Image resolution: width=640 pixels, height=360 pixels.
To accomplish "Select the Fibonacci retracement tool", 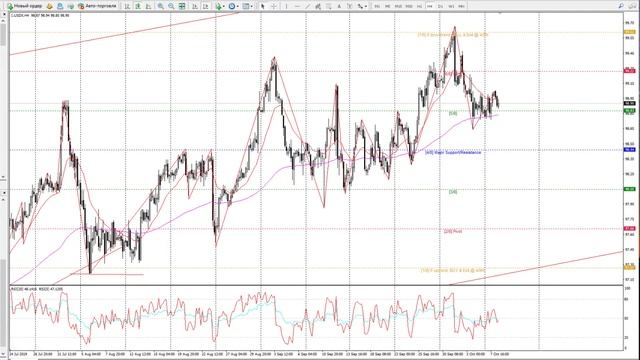I will [329, 6].
